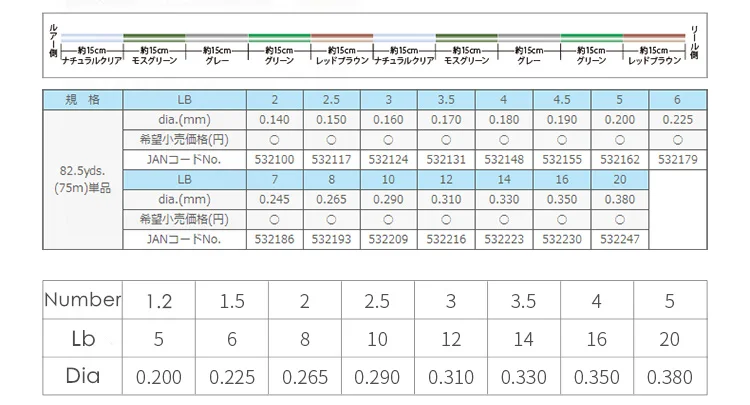Select 0.380 in the Number table's Dia row
This screenshot has height=405, width=750.
[670, 377]
